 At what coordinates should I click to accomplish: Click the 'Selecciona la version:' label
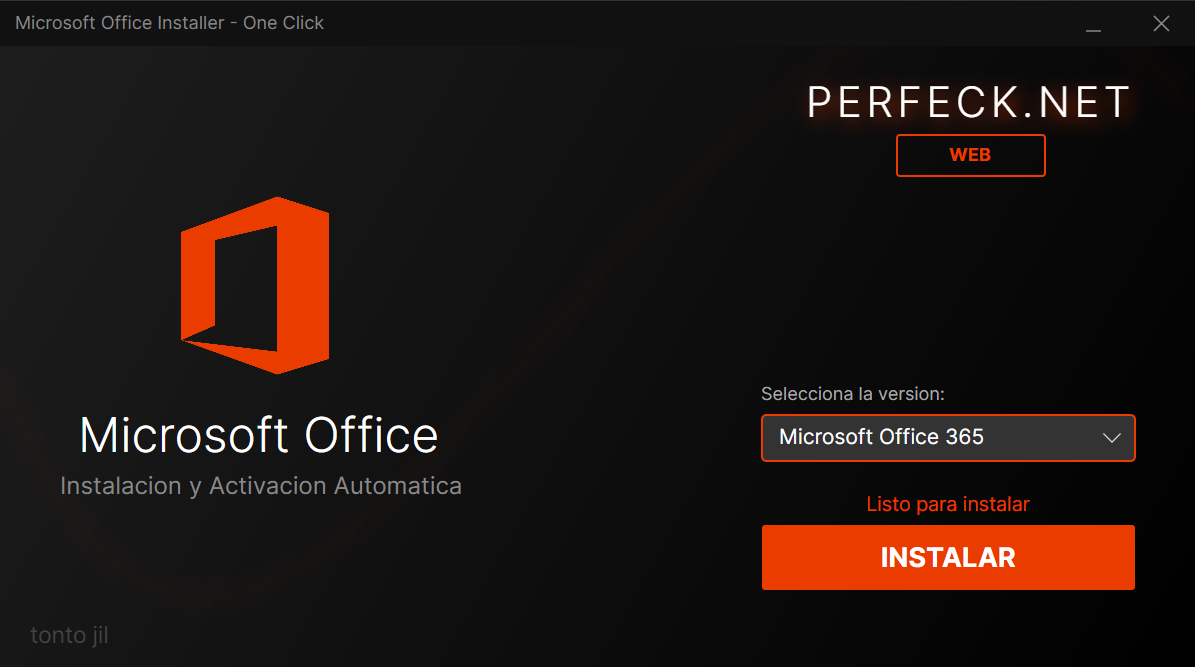click(852, 394)
